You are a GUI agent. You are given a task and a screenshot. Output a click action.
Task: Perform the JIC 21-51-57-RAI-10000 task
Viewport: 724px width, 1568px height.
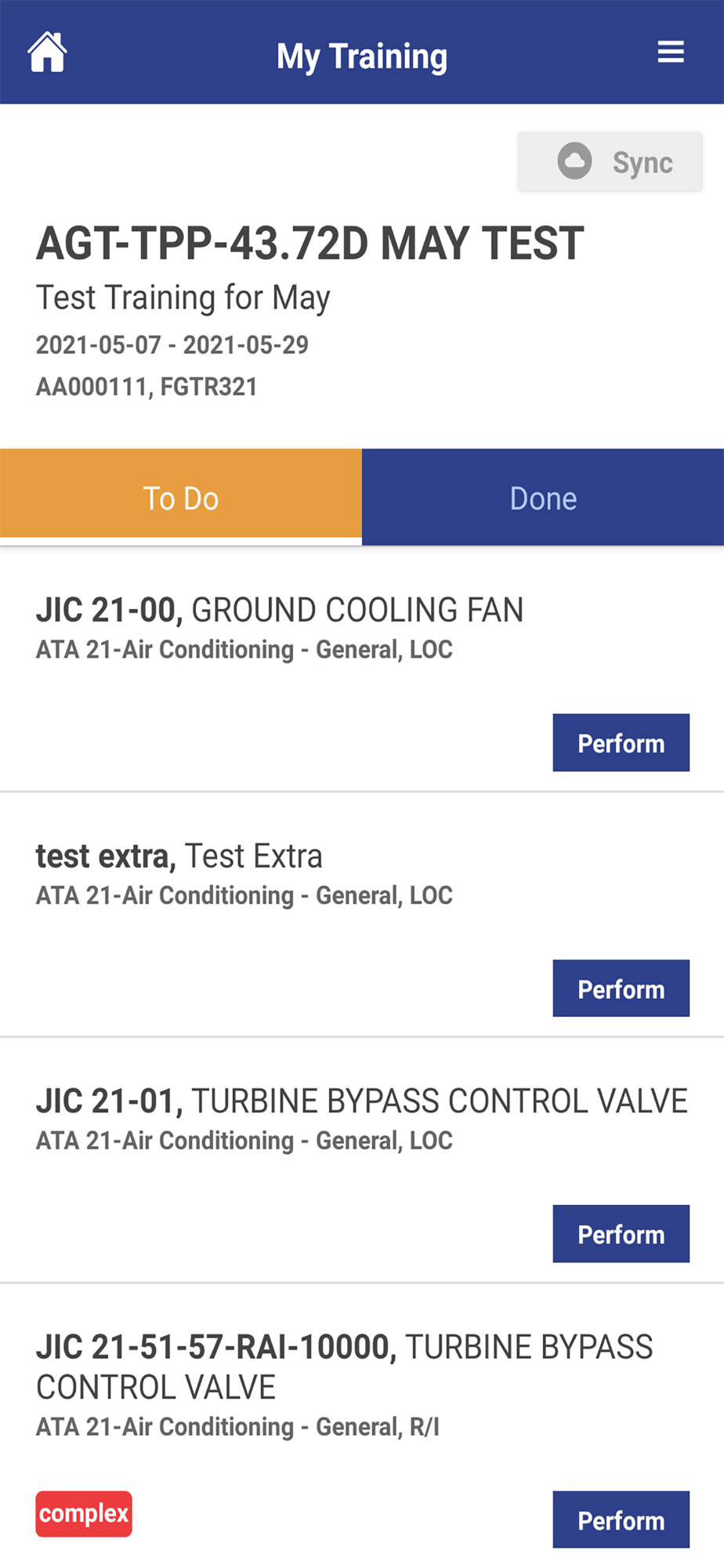pos(621,1520)
